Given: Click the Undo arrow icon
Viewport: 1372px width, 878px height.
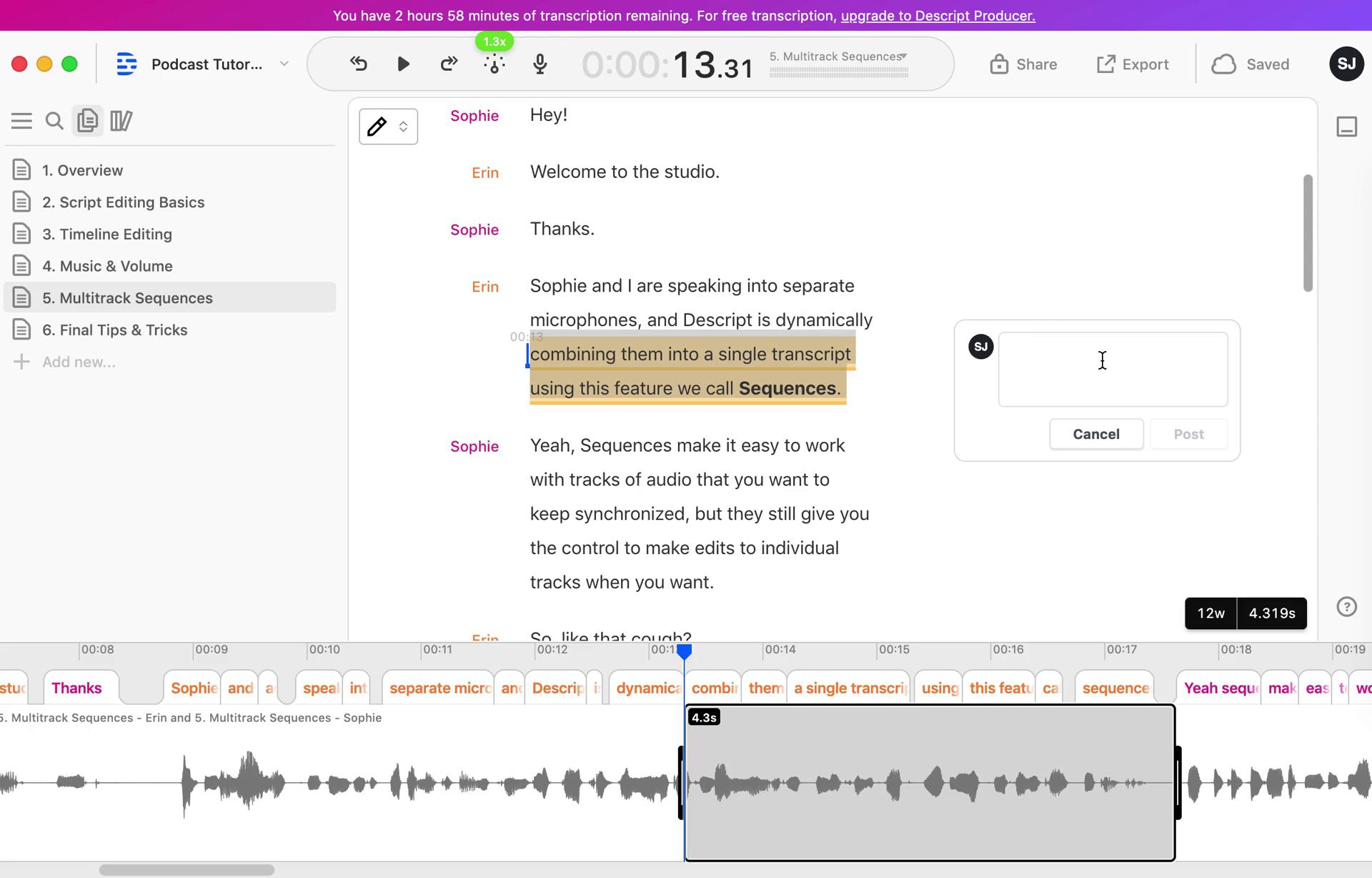Looking at the screenshot, I should tap(359, 64).
